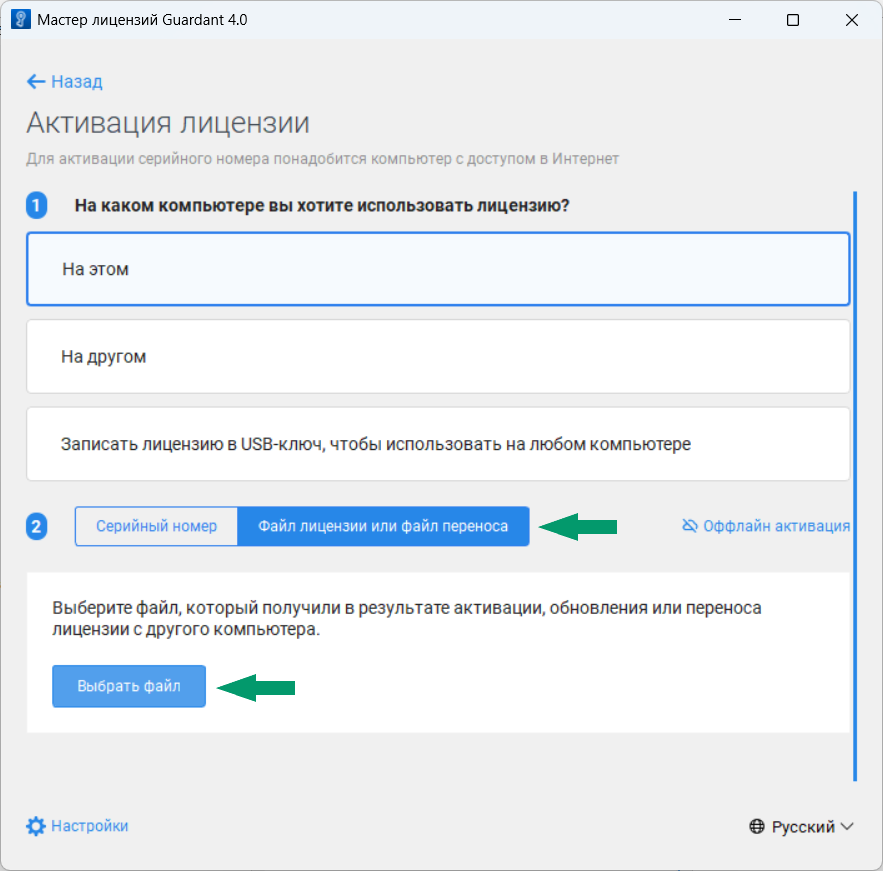Click the Настройки link label
The width and height of the screenshot is (883, 871).
coord(90,826)
